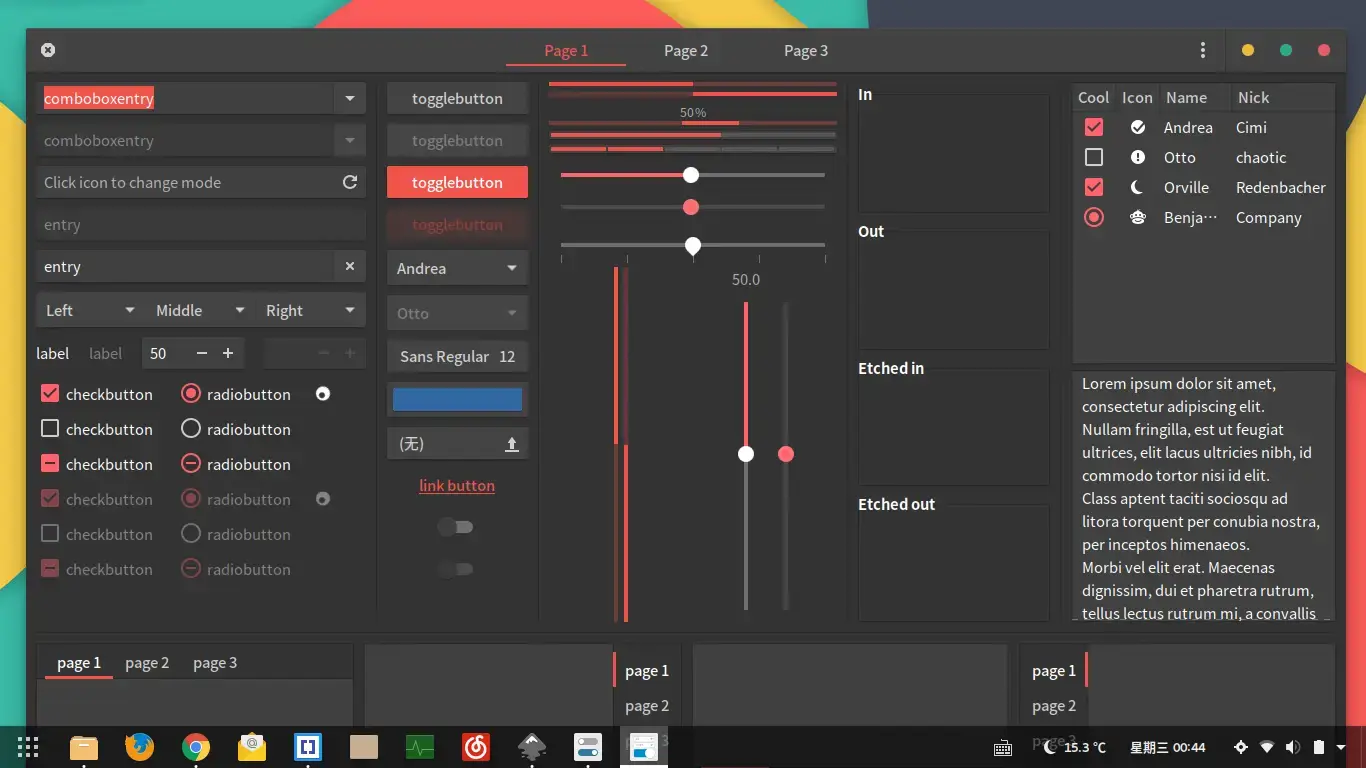Enable the Cool checkbox in Otto's row
Image resolution: width=1366 pixels, height=768 pixels.
coord(1093,157)
